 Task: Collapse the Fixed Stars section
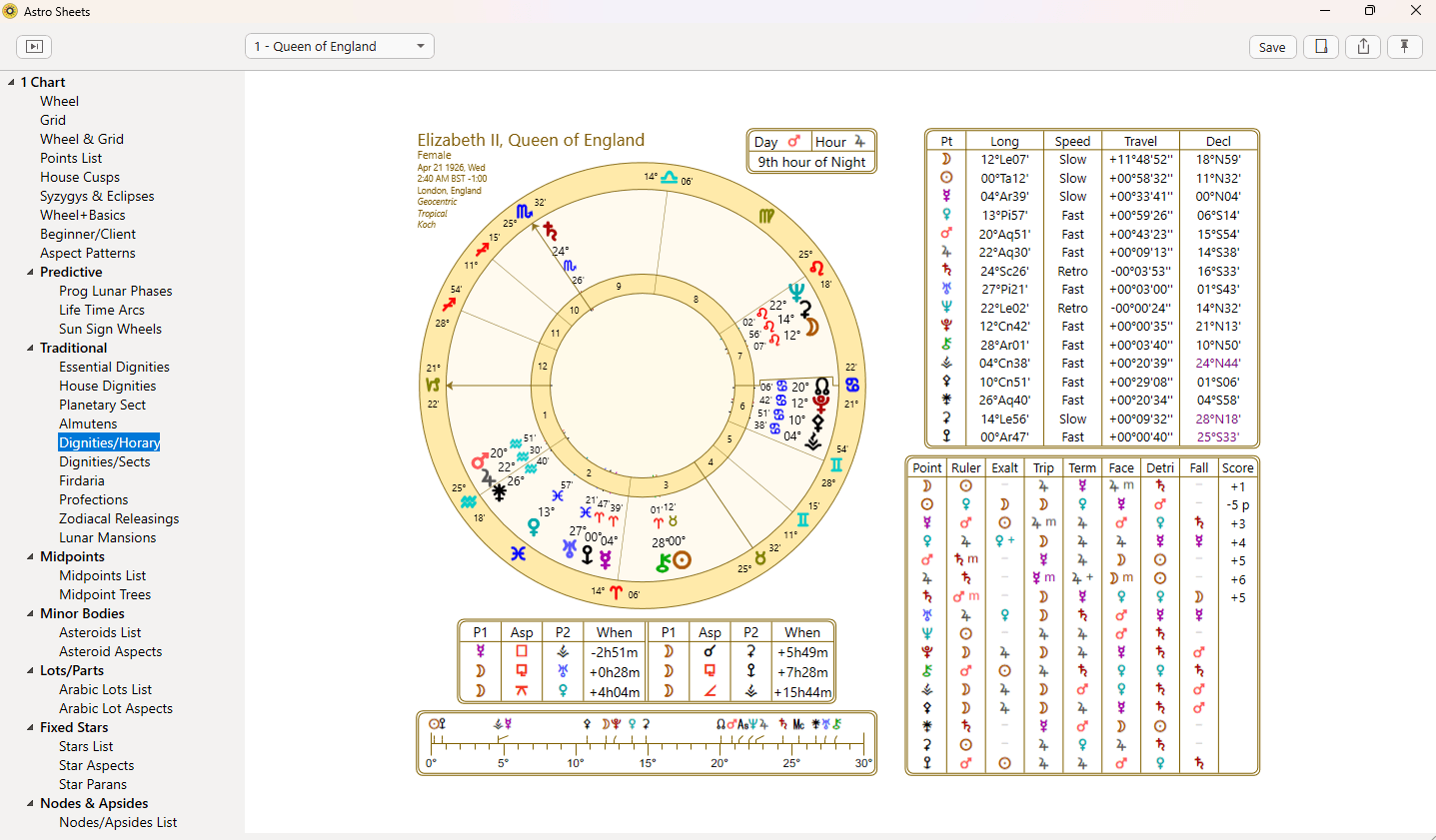[30, 727]
